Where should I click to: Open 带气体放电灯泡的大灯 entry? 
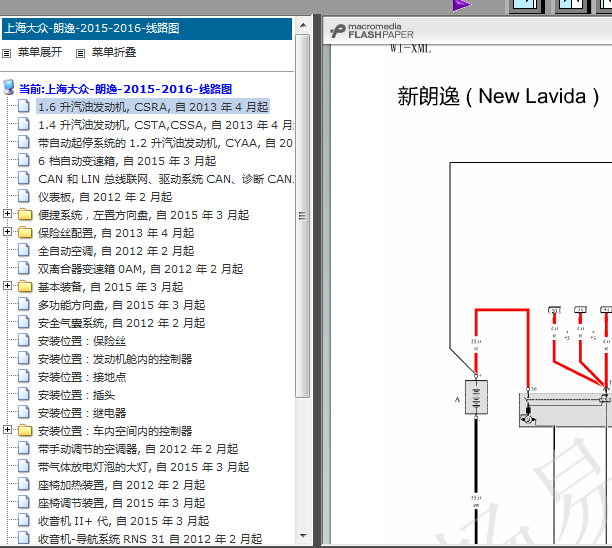coord(143,466)
